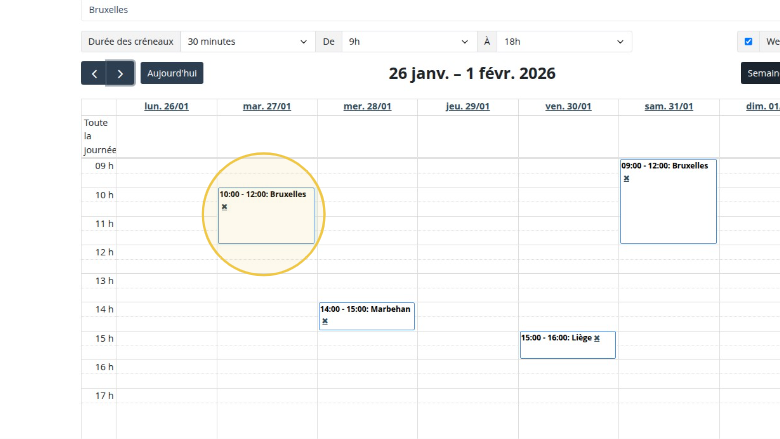Screen dimensions: 780x439
Task: Delete the Tuesday 10:00 Bruxelles event
Action: pyautogui.click(x=224, y=207)
